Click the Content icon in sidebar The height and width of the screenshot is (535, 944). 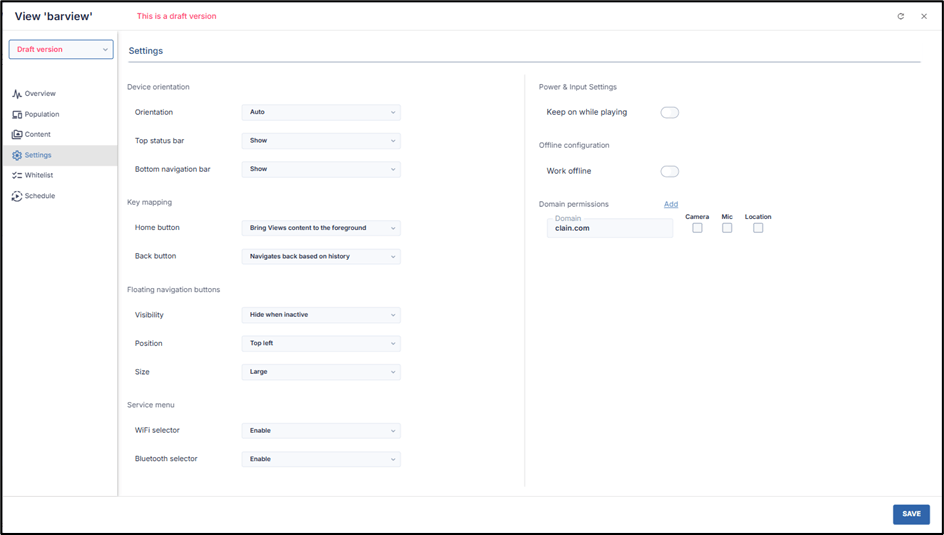(x=17, y=135)
